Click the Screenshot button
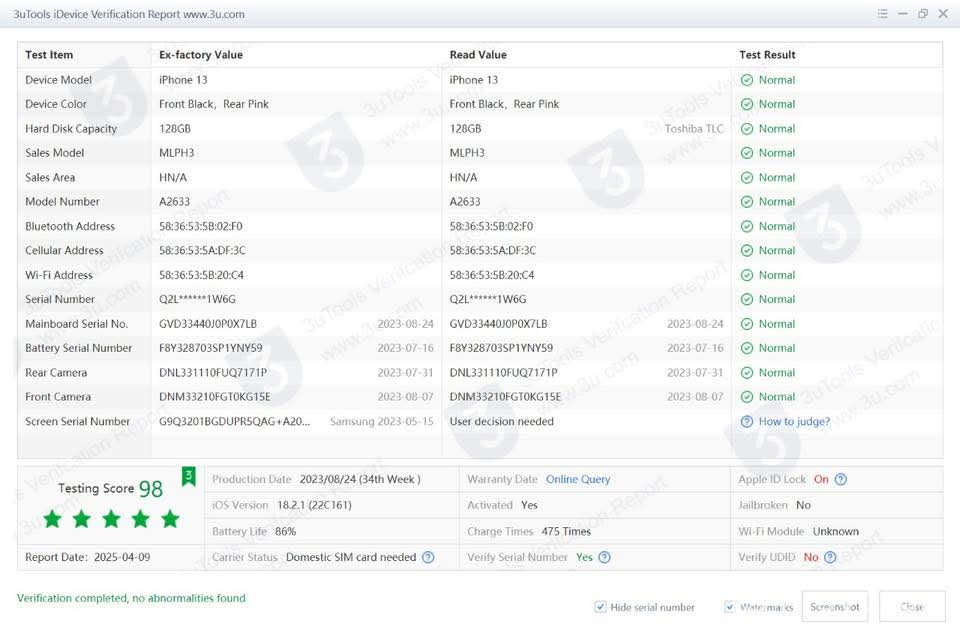 [835, 606]
